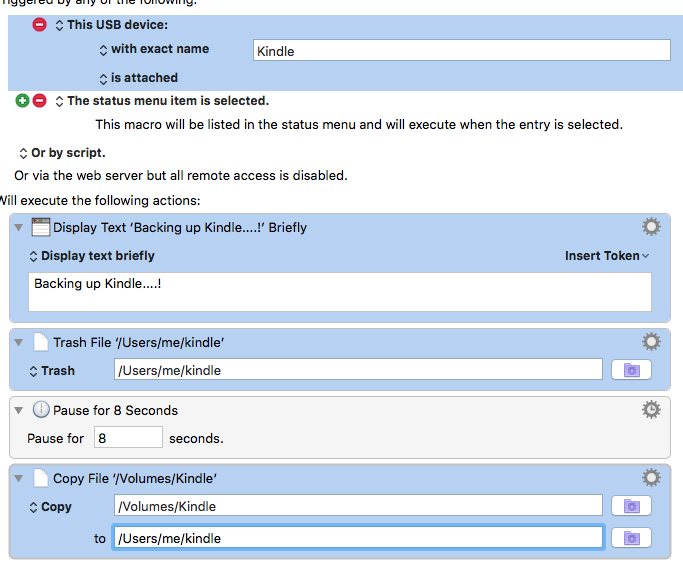Edit Trash path field /Users/me/kindle
Screen dimensions: 683x565
(358, 370)
